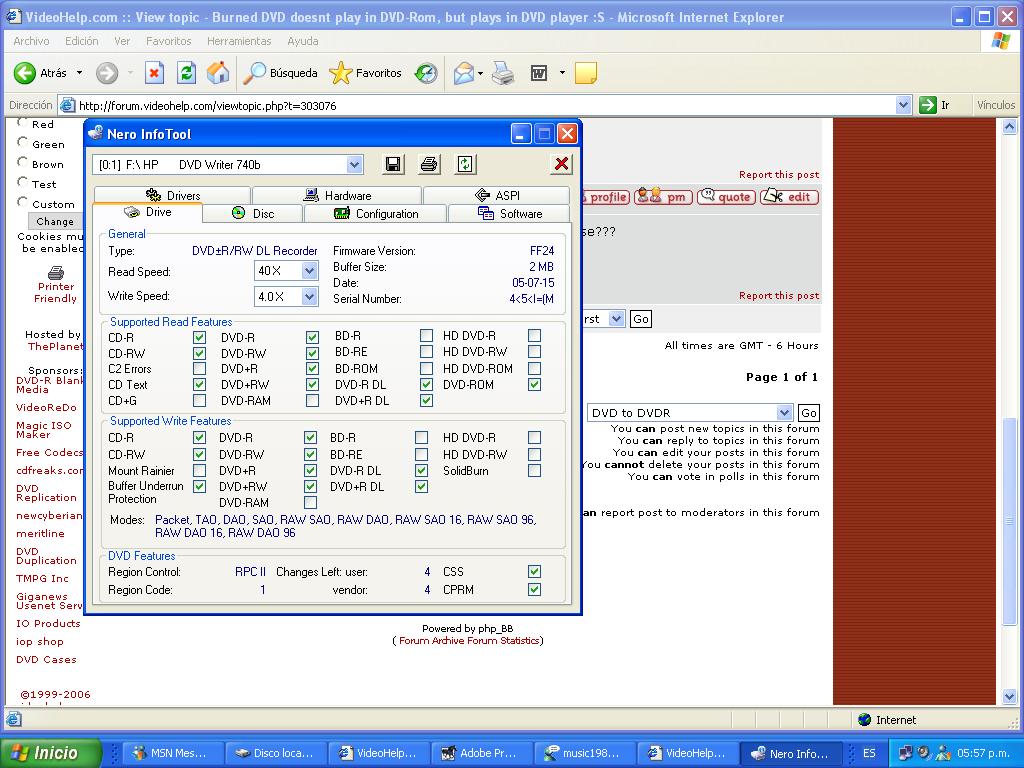Click the Ir go button
1024x768 pixels.
point(935,105)
